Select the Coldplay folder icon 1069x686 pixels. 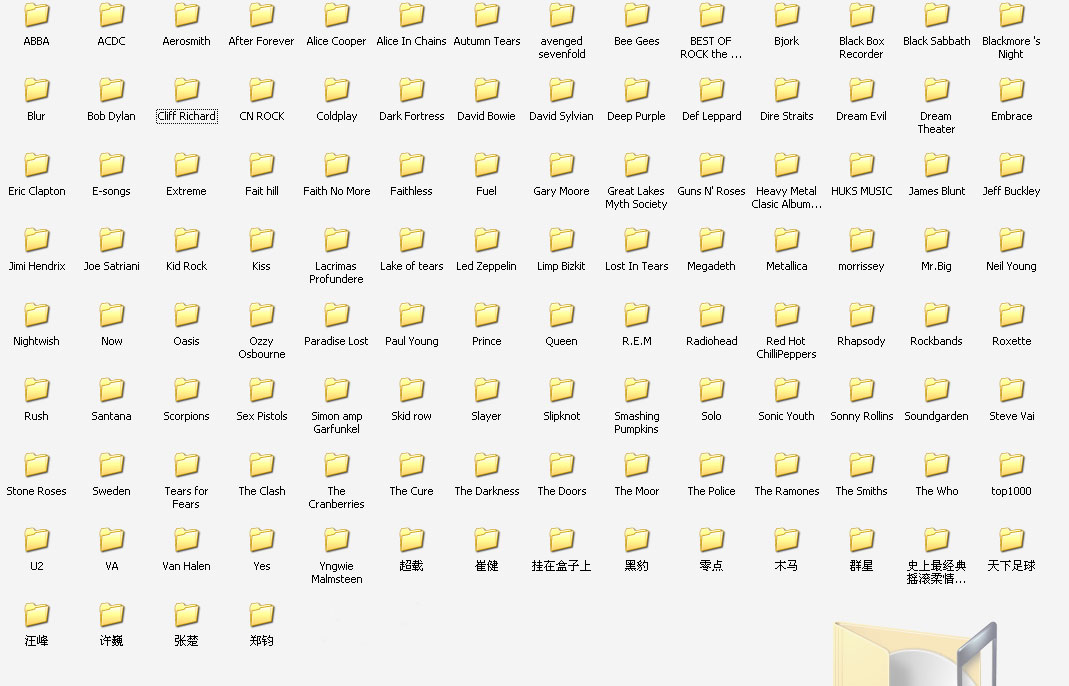pyautogui.click(x=337, y=89)
